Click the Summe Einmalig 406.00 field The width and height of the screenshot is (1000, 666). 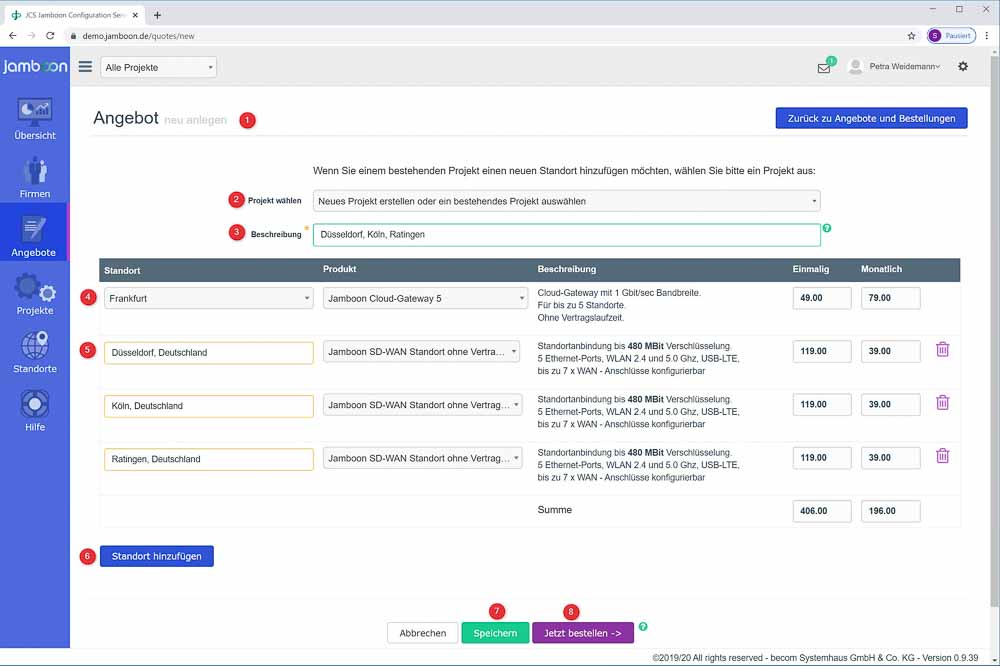[821, 511]
